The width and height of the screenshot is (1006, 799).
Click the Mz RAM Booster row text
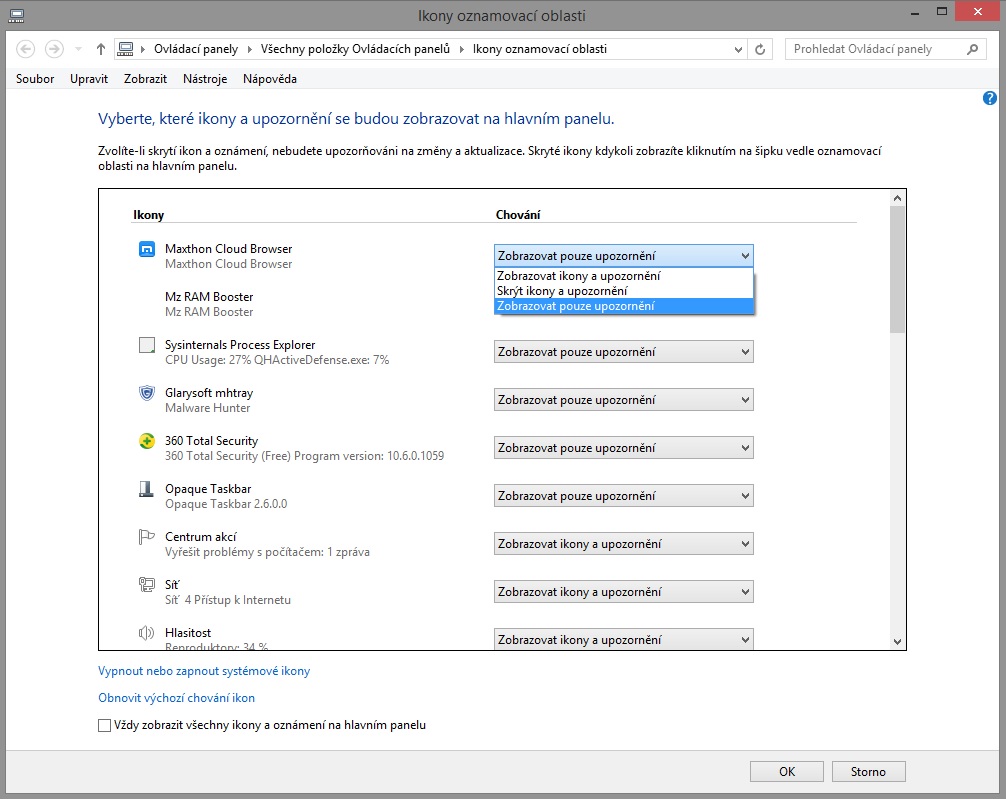[209, 304]
